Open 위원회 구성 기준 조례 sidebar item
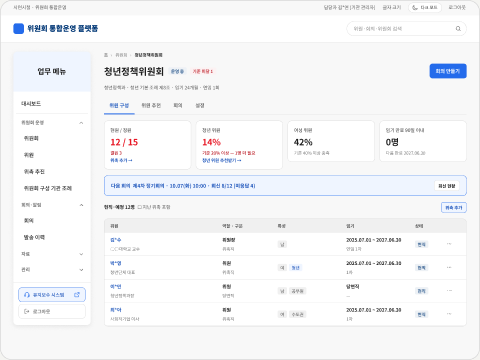This screenshot has height=360, width=480. [x=52, y=188]
